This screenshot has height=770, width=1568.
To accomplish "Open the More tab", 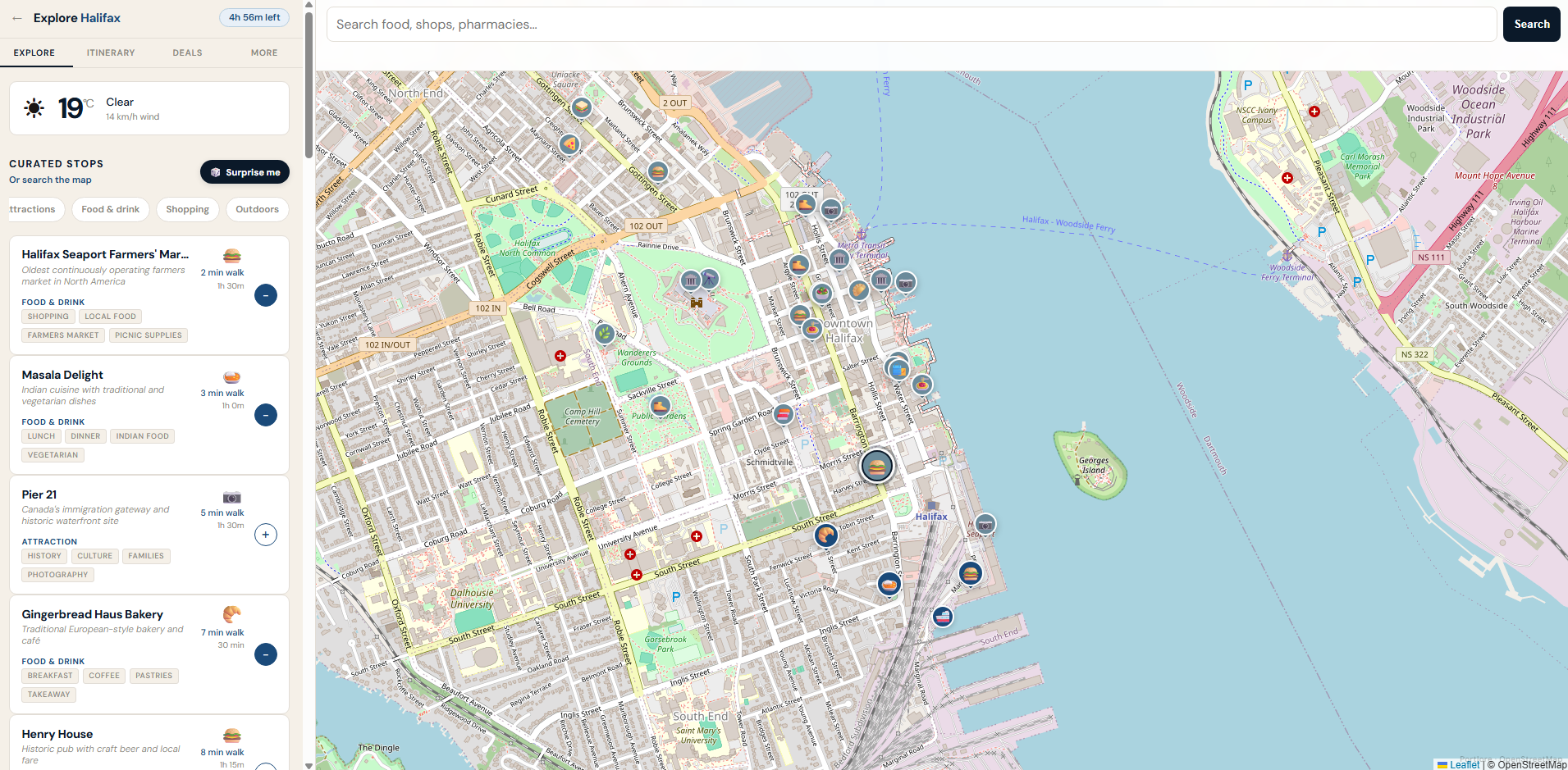I will click(x=264, y=52).
